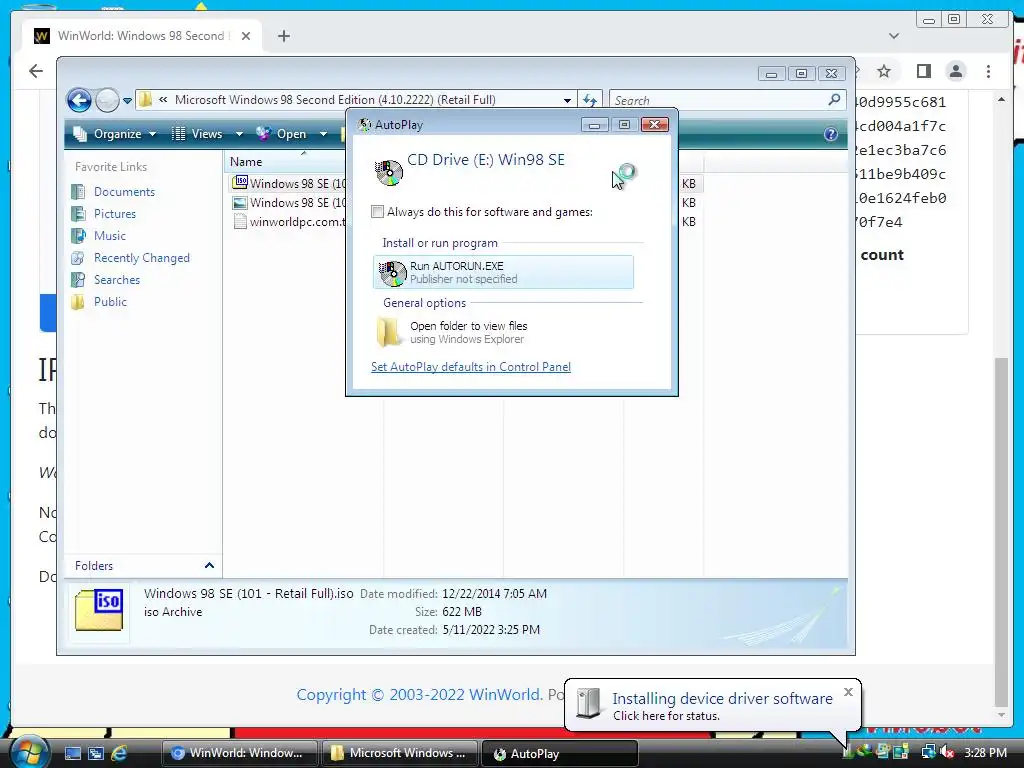Open the Views menu
The width and height of the screenshot is (1024, 768).
(199, 134)
